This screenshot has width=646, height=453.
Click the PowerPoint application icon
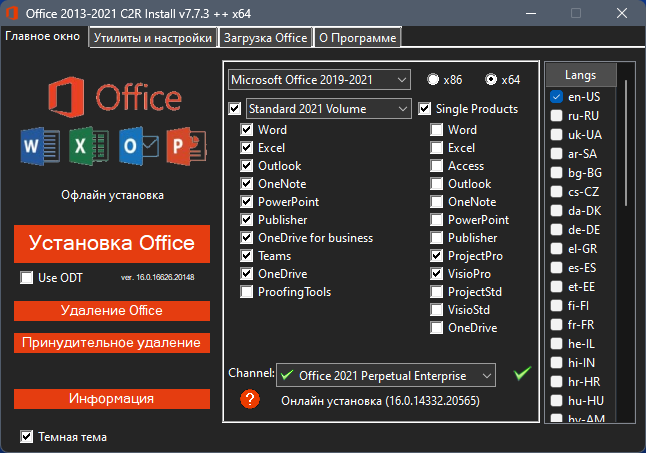point(187,146)
